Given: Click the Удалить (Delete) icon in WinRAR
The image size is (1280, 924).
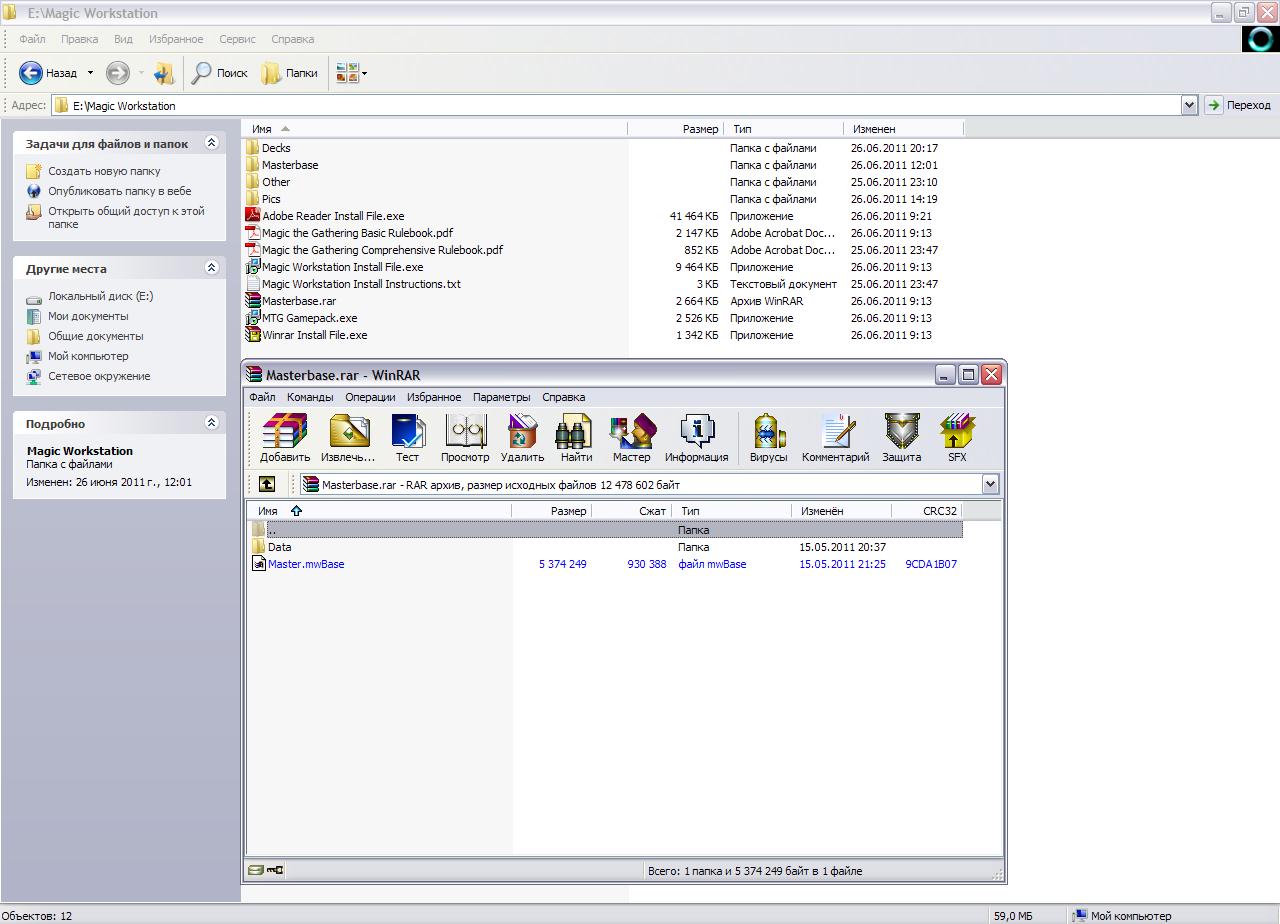Looking at the screenshot, I should pyautogui.click(x=522, y=439).
